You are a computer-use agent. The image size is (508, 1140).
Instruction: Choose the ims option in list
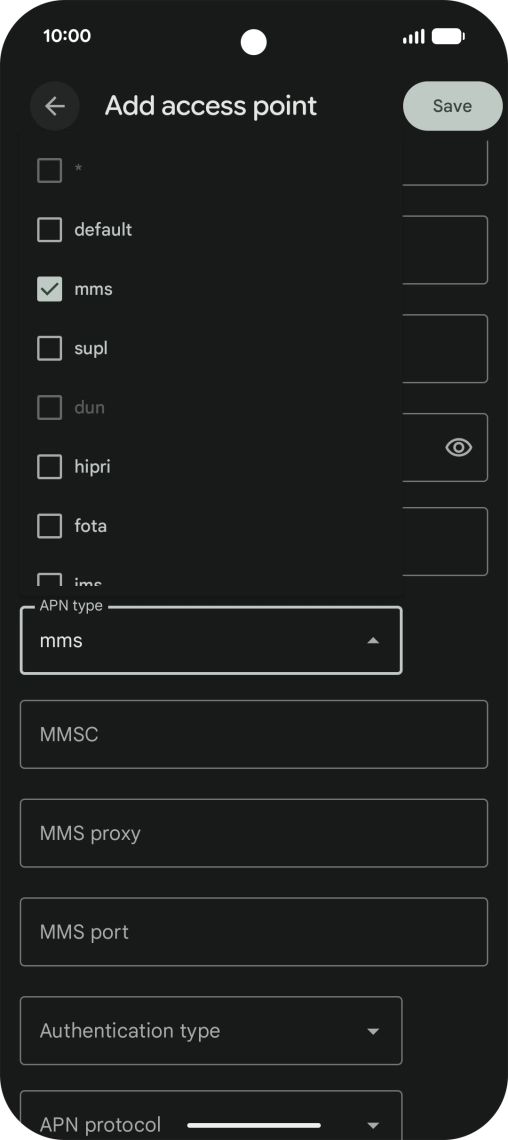(87, 581)
